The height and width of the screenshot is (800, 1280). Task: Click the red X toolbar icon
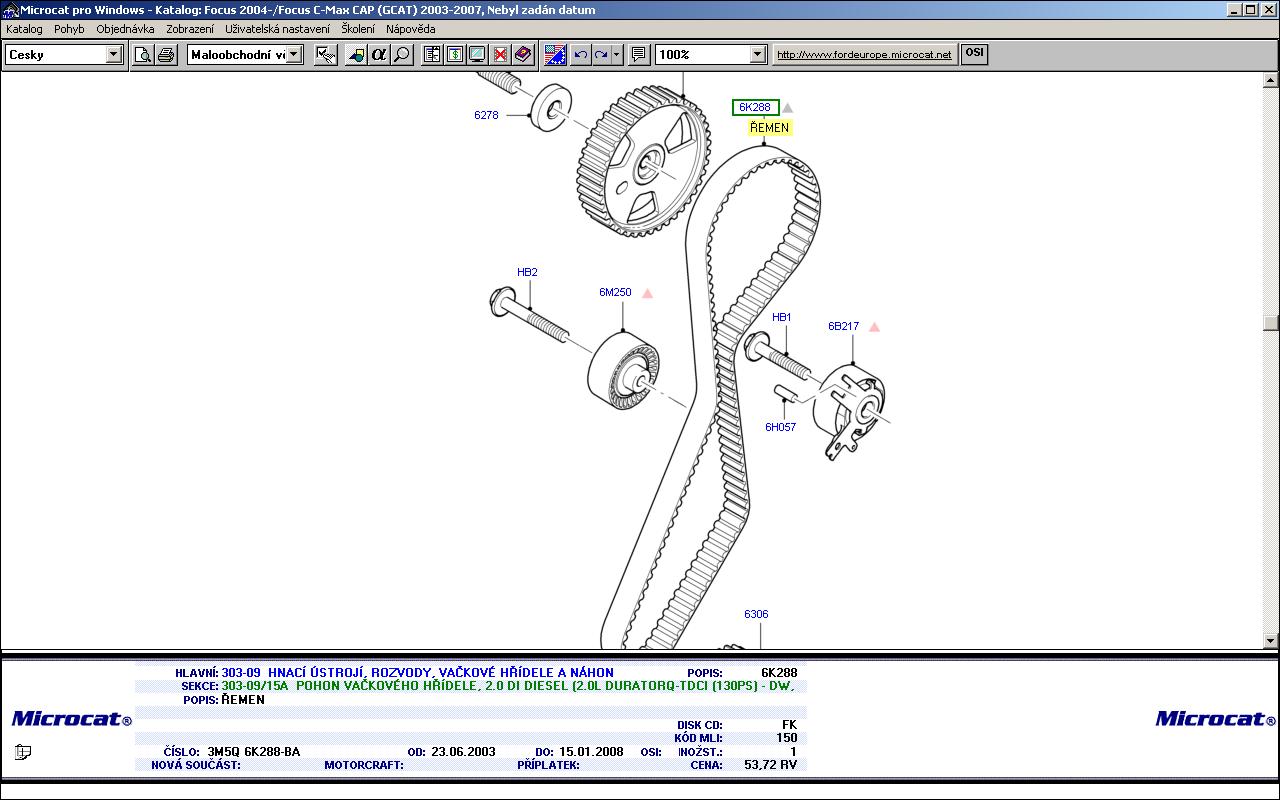tap(500, 55)
